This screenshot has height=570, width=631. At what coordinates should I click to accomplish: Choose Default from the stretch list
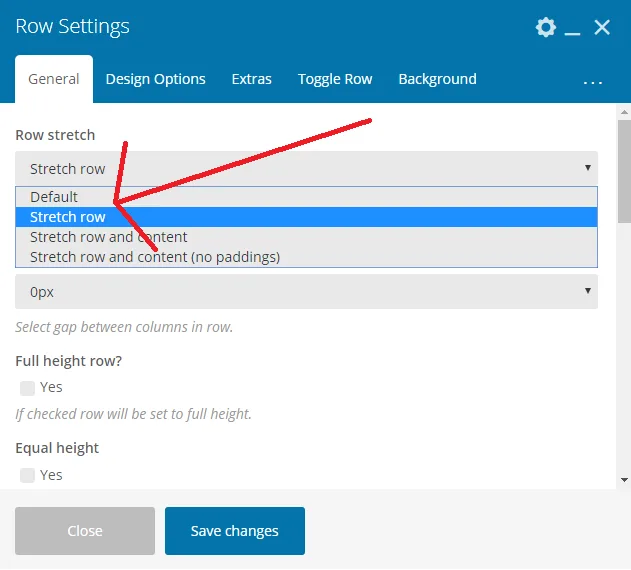[306, 197]
